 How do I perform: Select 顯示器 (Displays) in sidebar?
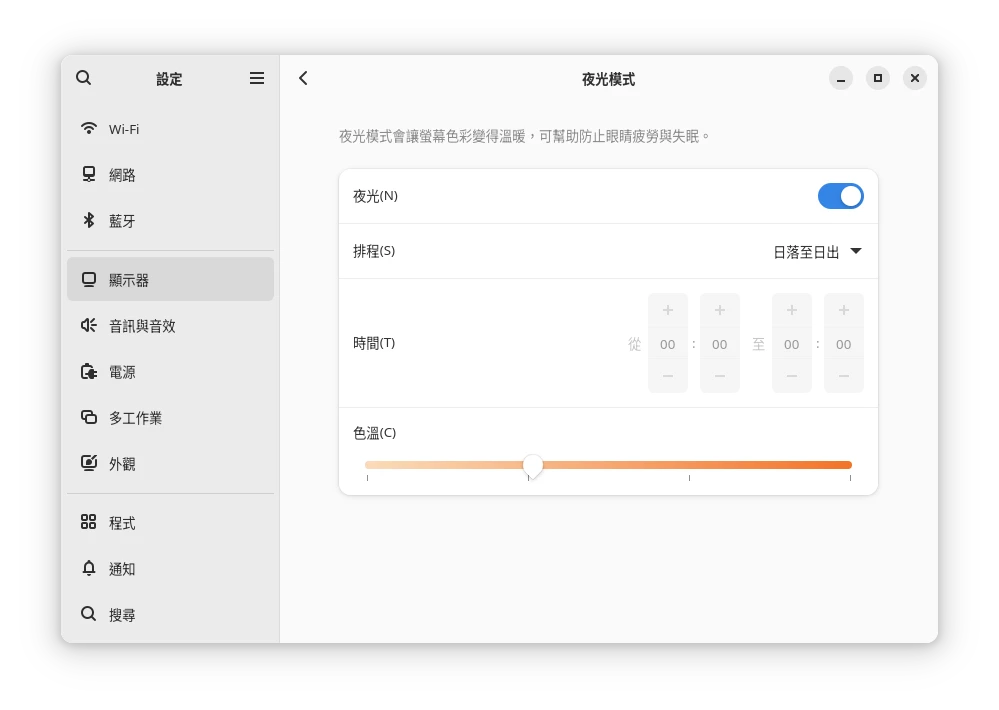pos(170,280)
